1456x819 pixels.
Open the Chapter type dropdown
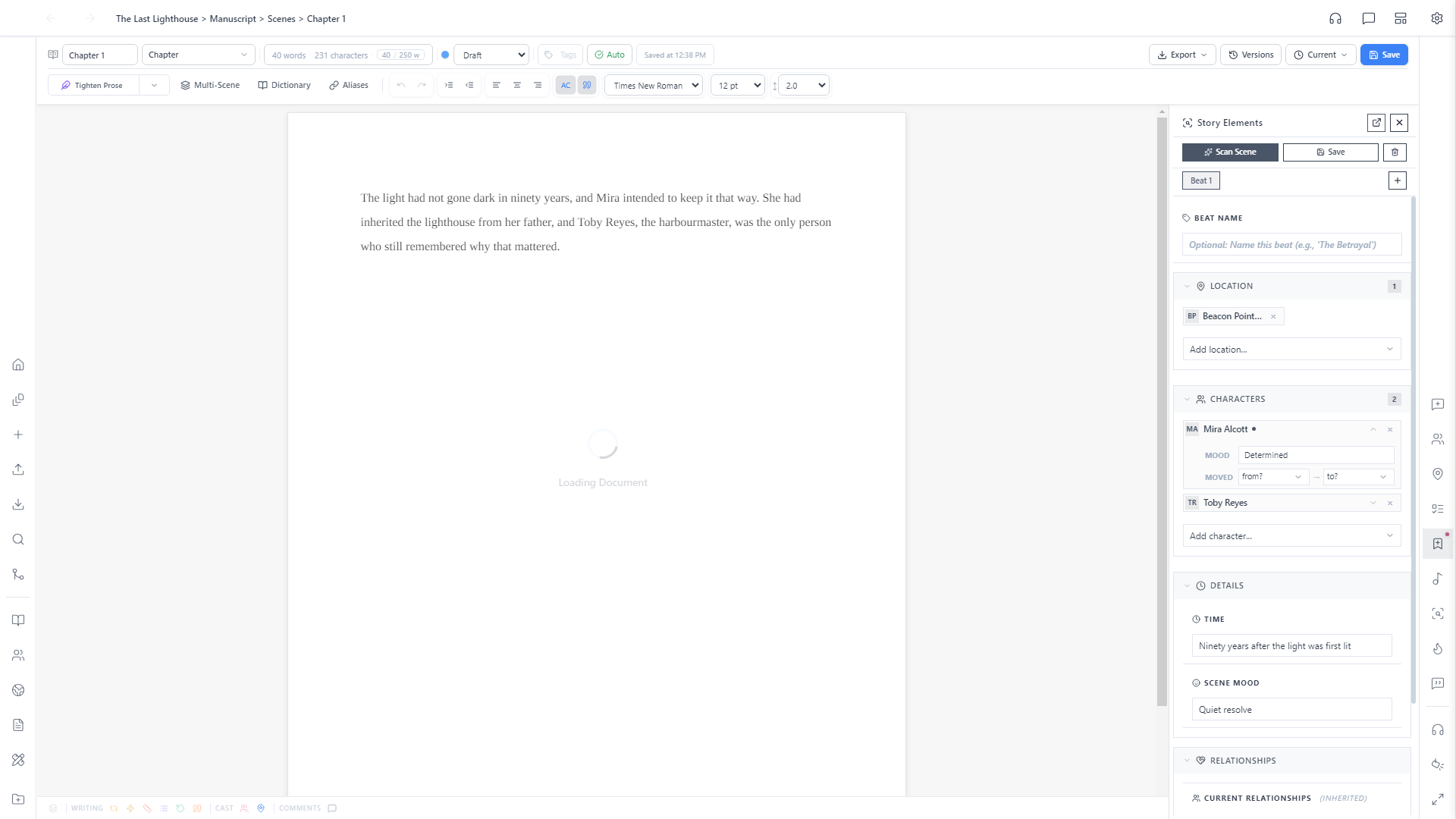click(199, 55)
